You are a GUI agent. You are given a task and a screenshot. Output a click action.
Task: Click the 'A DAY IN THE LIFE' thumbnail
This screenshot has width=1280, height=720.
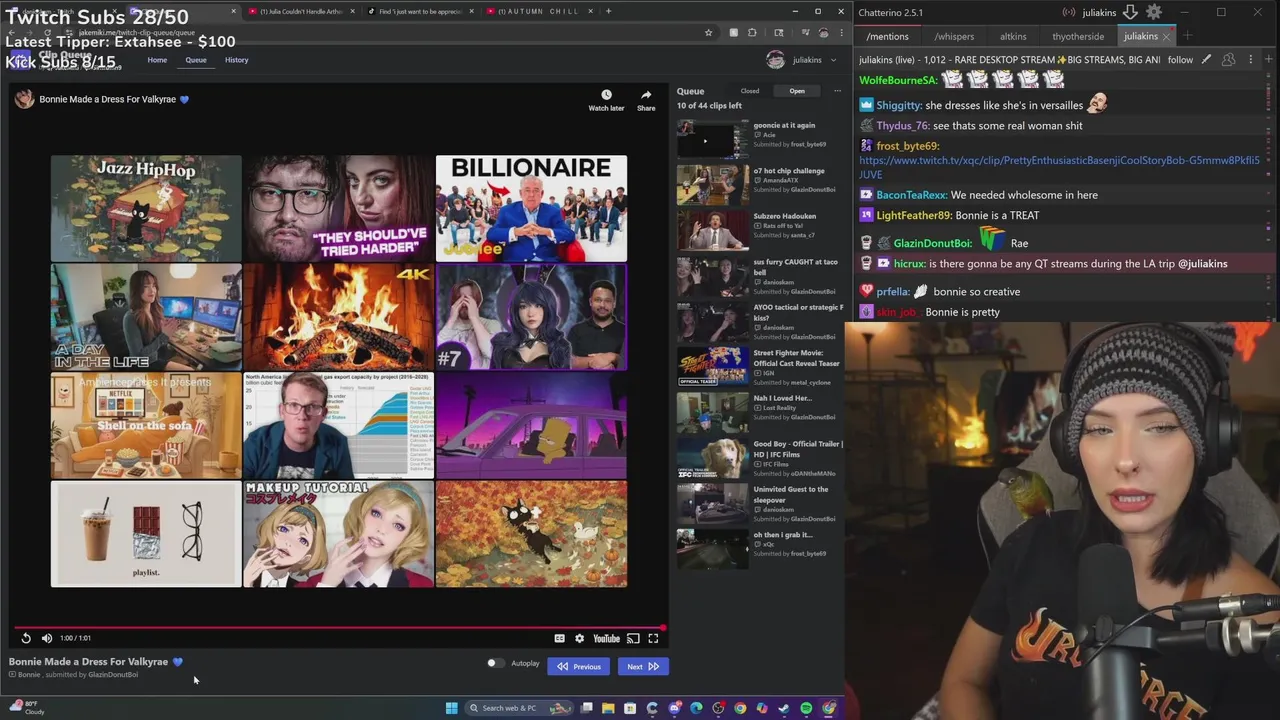click(146, 317)
